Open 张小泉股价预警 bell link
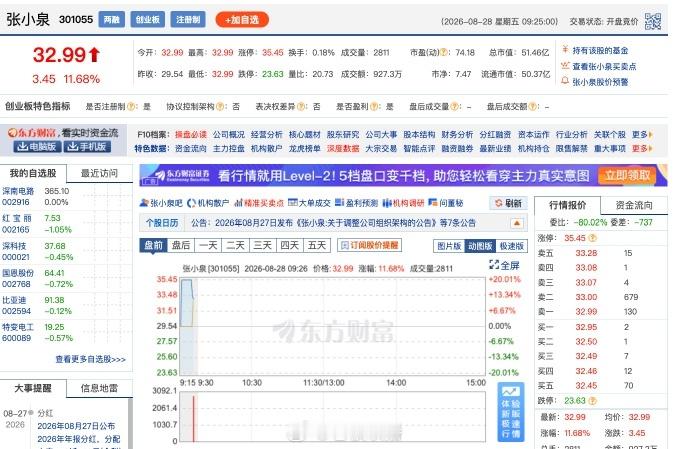Screen dimensions: 690x449 (600, 82)
